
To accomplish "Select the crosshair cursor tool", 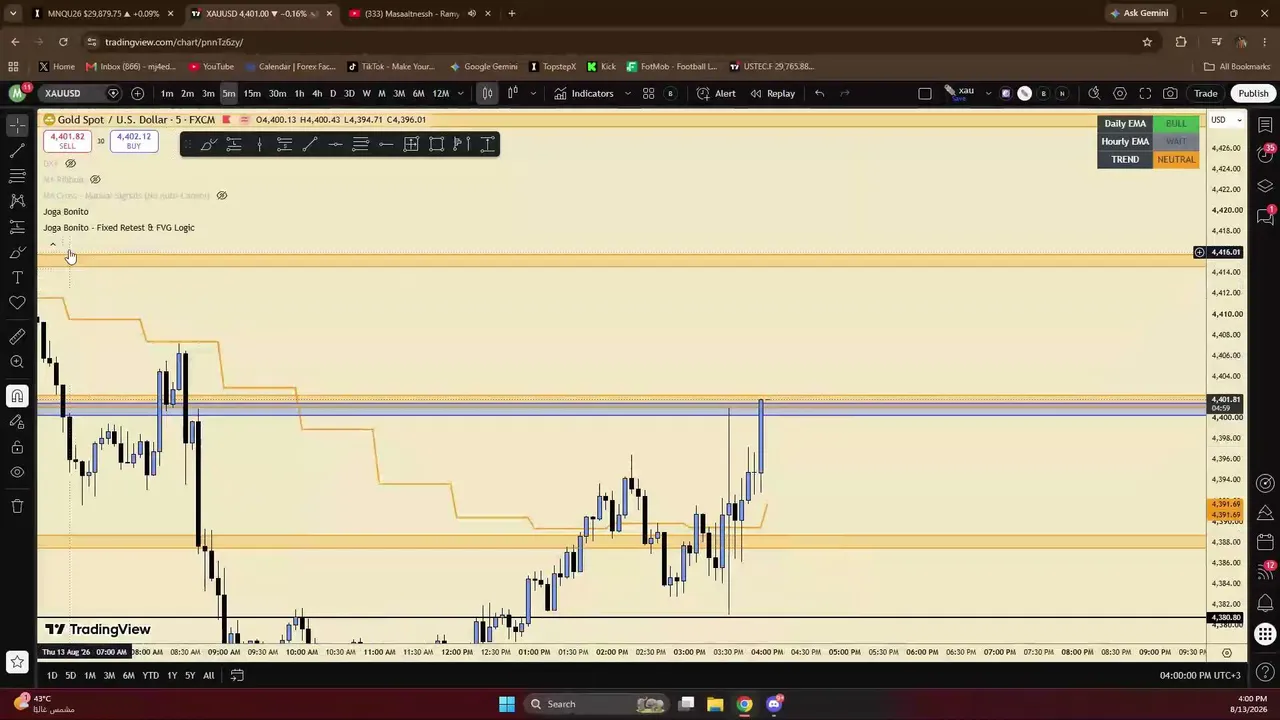I will [x=17, y=125].
